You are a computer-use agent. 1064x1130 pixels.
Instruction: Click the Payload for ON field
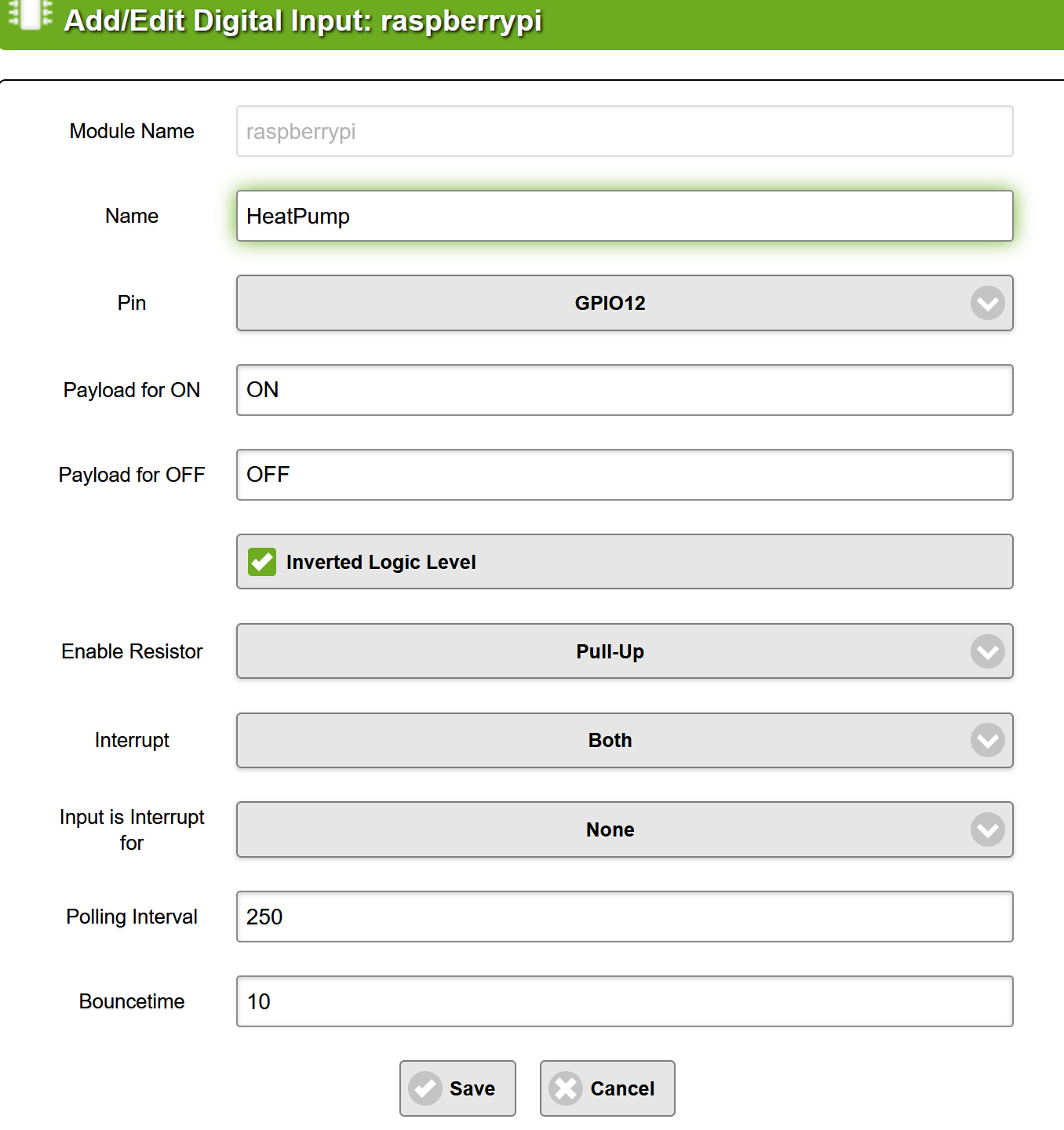click(625, 390)
